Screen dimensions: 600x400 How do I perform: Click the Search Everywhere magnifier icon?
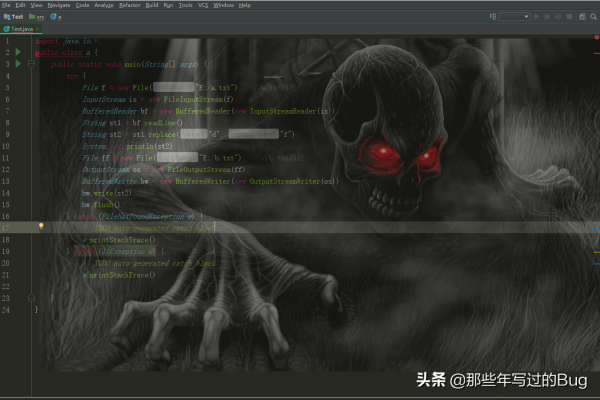tap(592, 17)
